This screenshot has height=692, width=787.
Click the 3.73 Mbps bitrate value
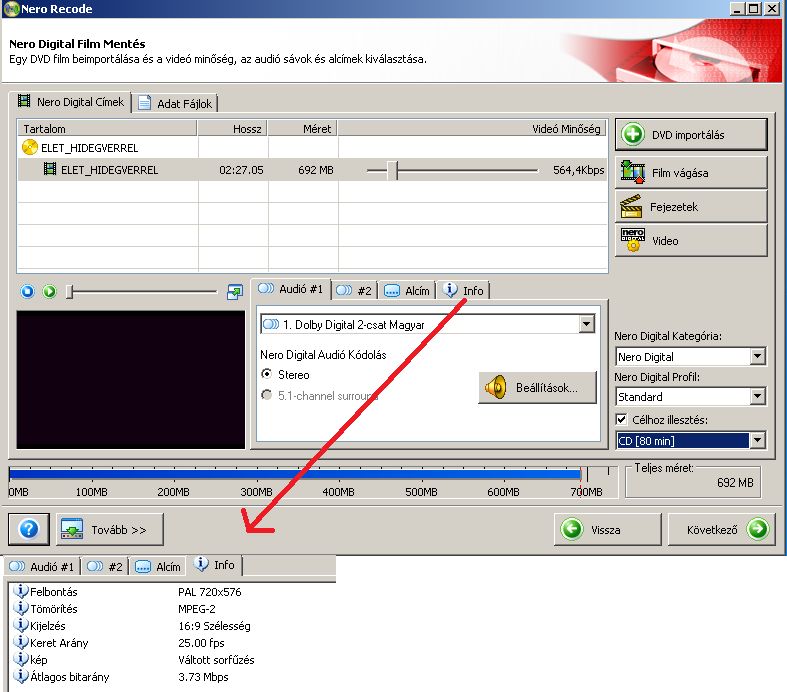[203, 677]
